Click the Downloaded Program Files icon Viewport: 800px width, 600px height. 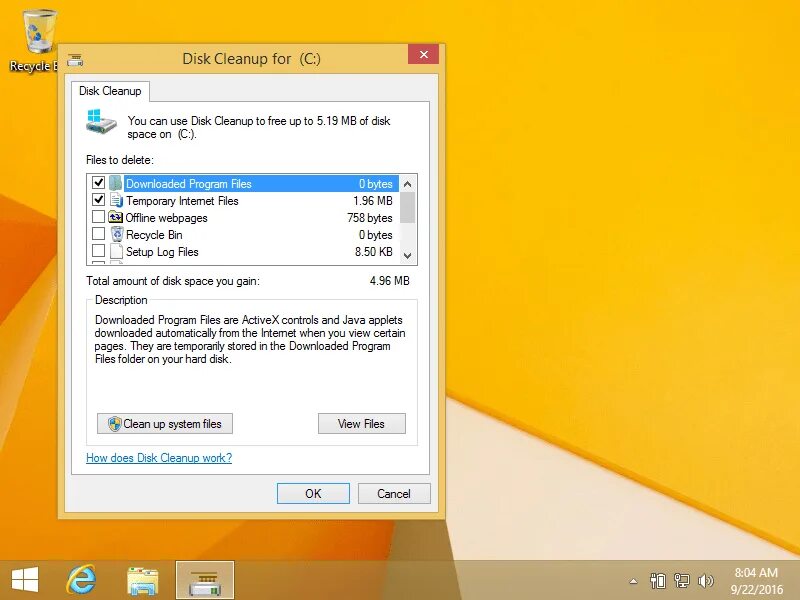[x=115, y=183]
